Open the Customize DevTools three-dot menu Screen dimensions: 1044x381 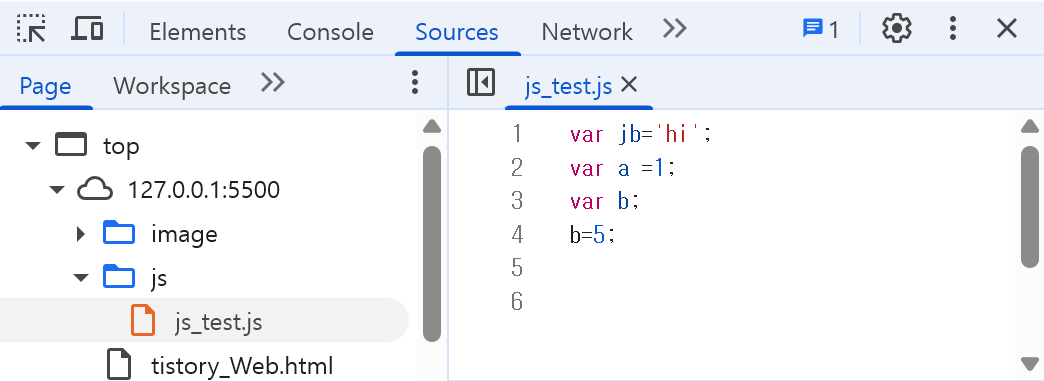pyautogui.click(x=953, y=29)
